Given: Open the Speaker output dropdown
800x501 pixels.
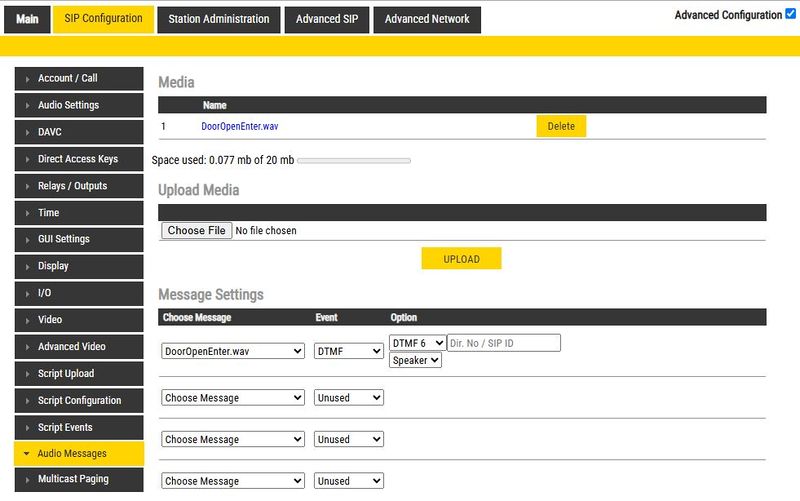Looking at the screenshot, I should pyautogui.click(x=415, y=360).
